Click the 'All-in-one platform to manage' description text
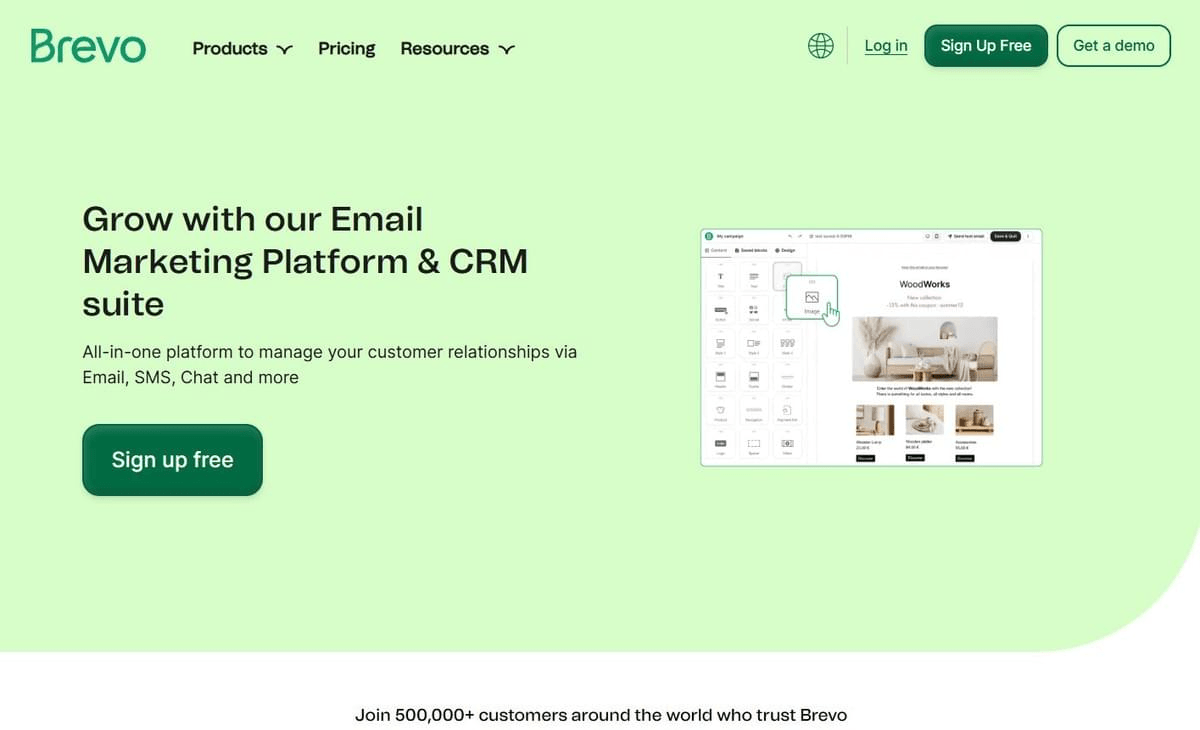 coord(330,365)
